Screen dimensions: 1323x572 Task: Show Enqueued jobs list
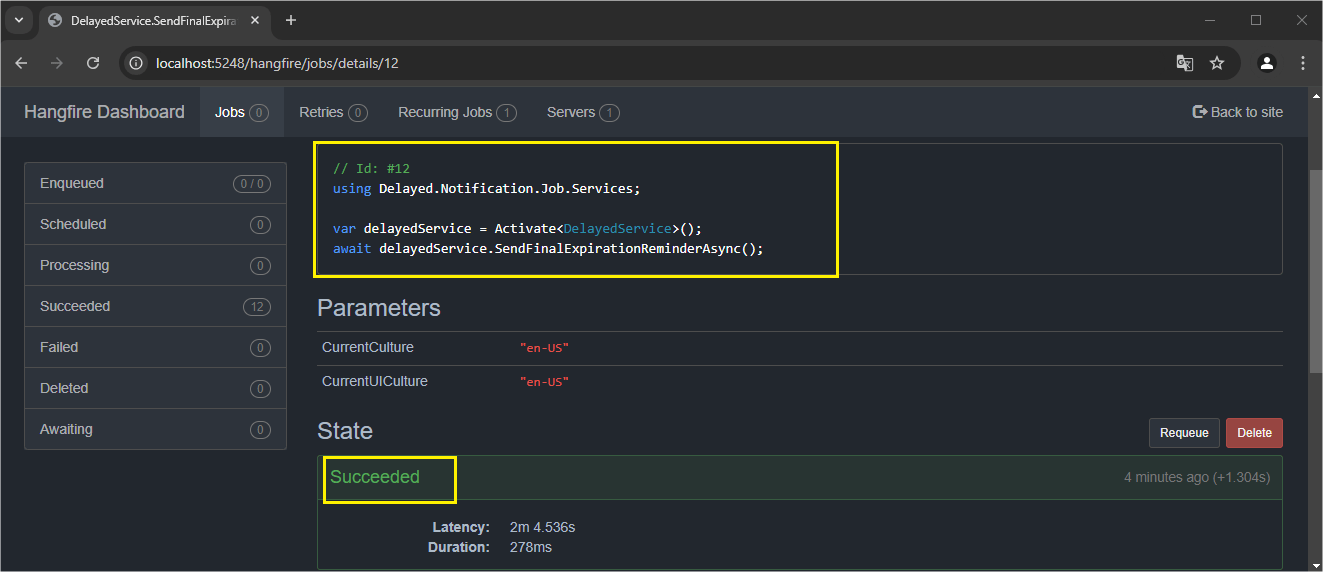(x=155, y=183)
